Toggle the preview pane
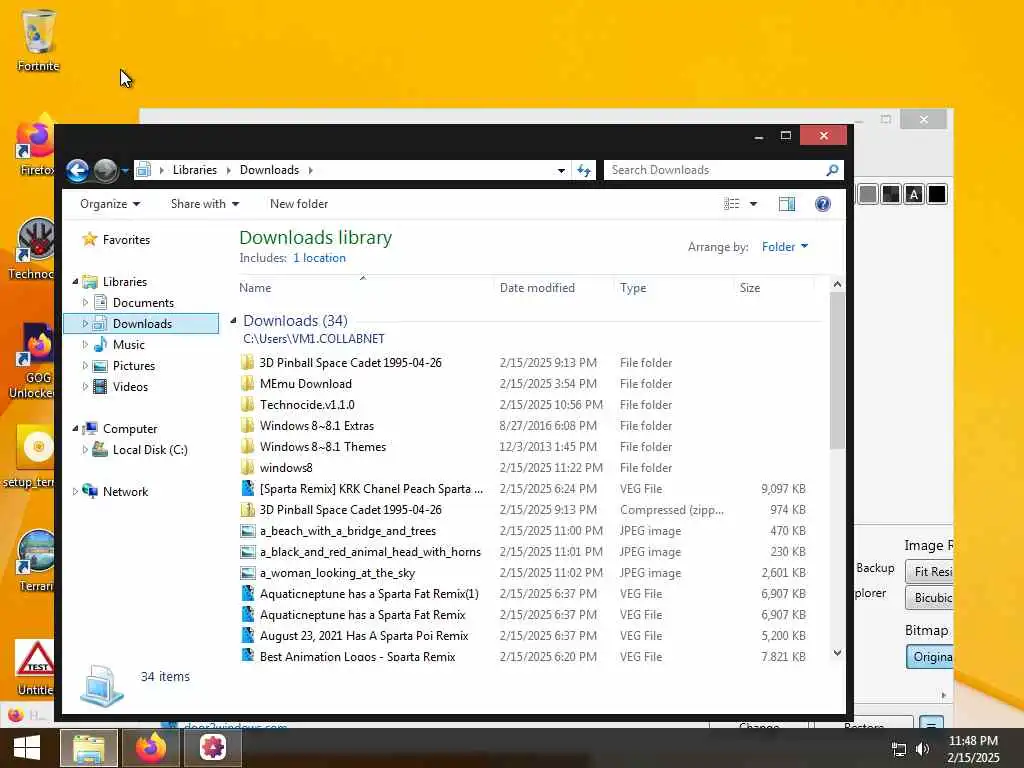The width and height of the screenshot is (1024, 768). (787, 204)
